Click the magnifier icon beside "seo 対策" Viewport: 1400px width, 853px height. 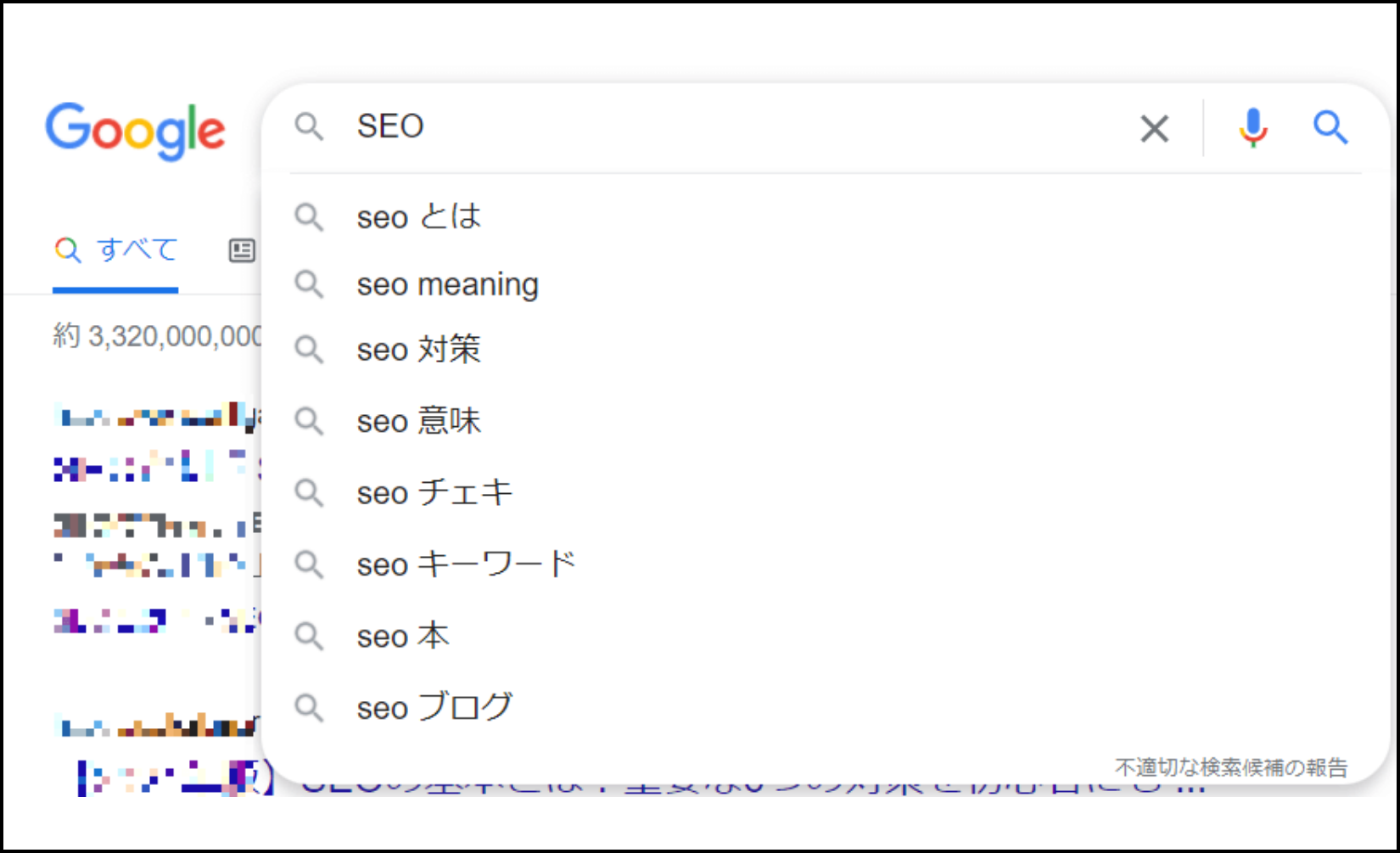(x=309, y=349)
